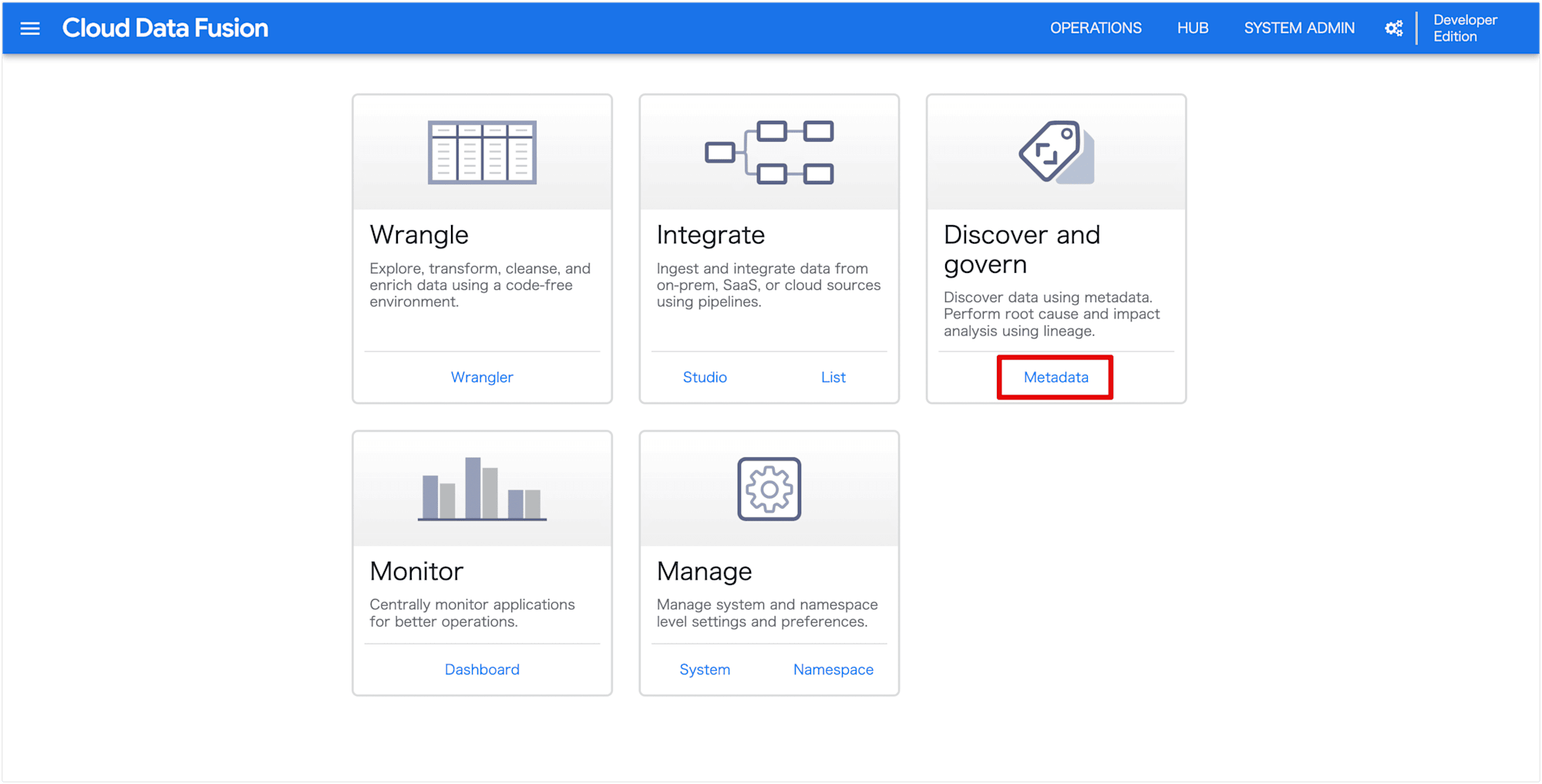Open the Dashboard link
Image resolution: width=1542 pixels, height=784 pixels.
pos(482,669)
